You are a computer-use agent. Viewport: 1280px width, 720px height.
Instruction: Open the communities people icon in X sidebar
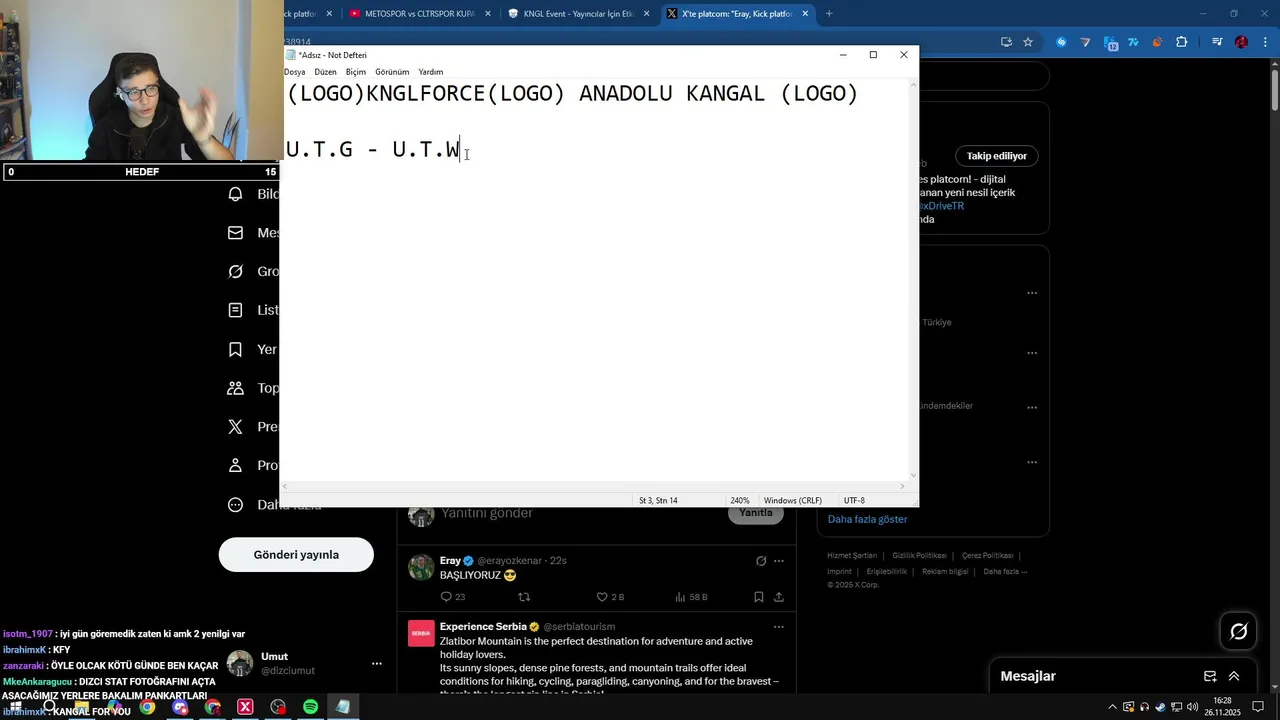coord(236,388)
